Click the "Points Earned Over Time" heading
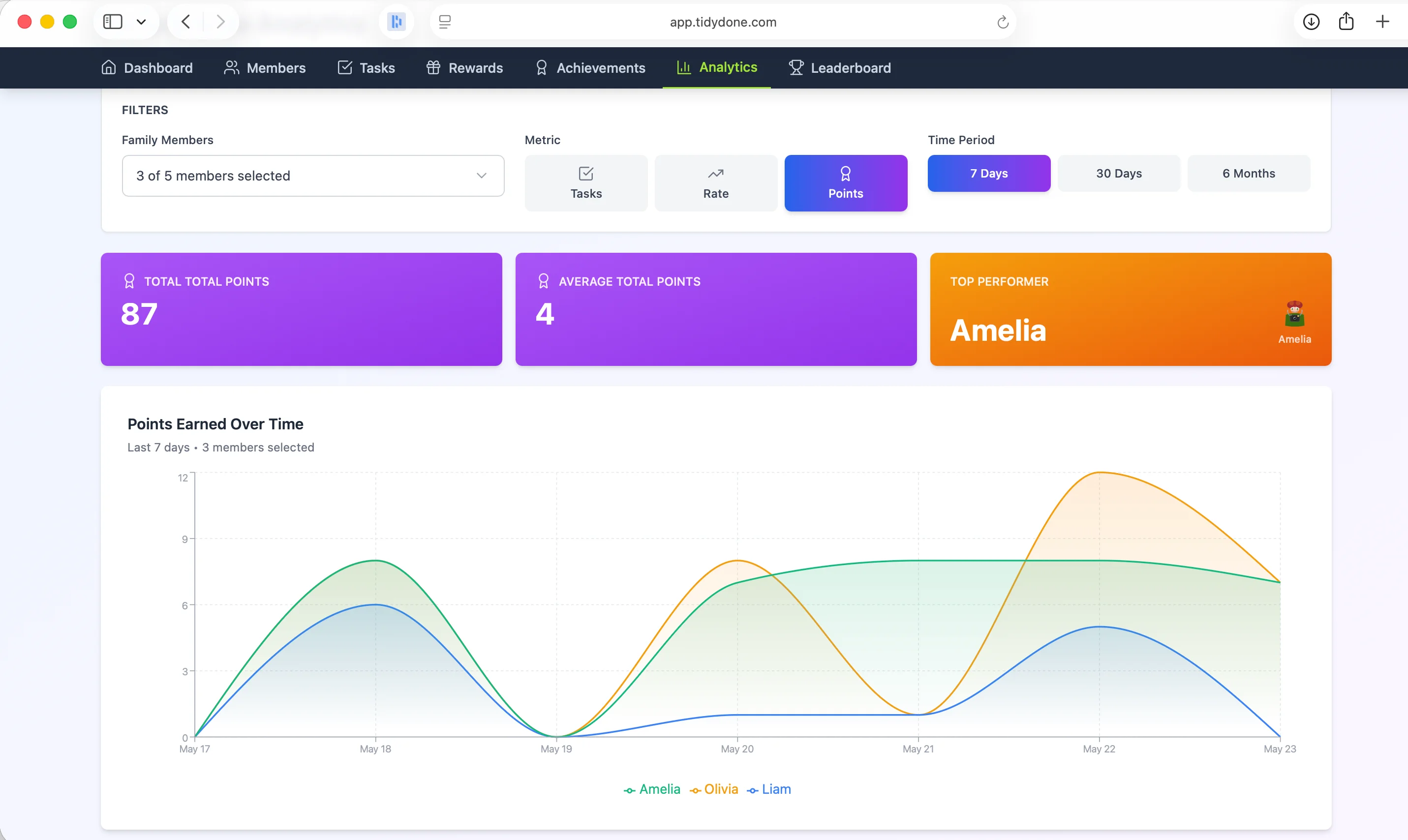This screenshot has width=1408, height=840. [215, 424]
